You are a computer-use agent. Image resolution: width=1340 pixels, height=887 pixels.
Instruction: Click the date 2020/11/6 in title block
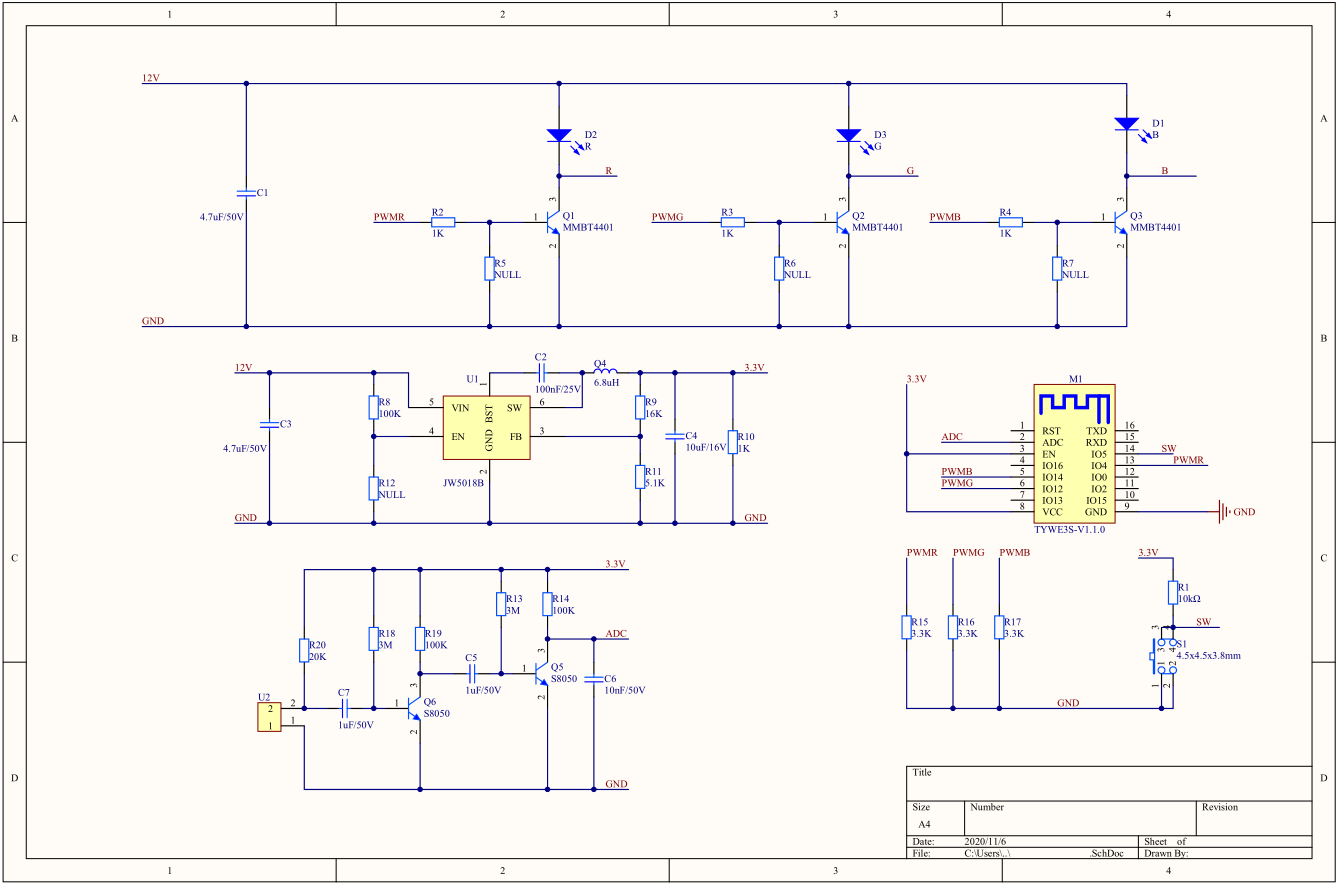986,842
